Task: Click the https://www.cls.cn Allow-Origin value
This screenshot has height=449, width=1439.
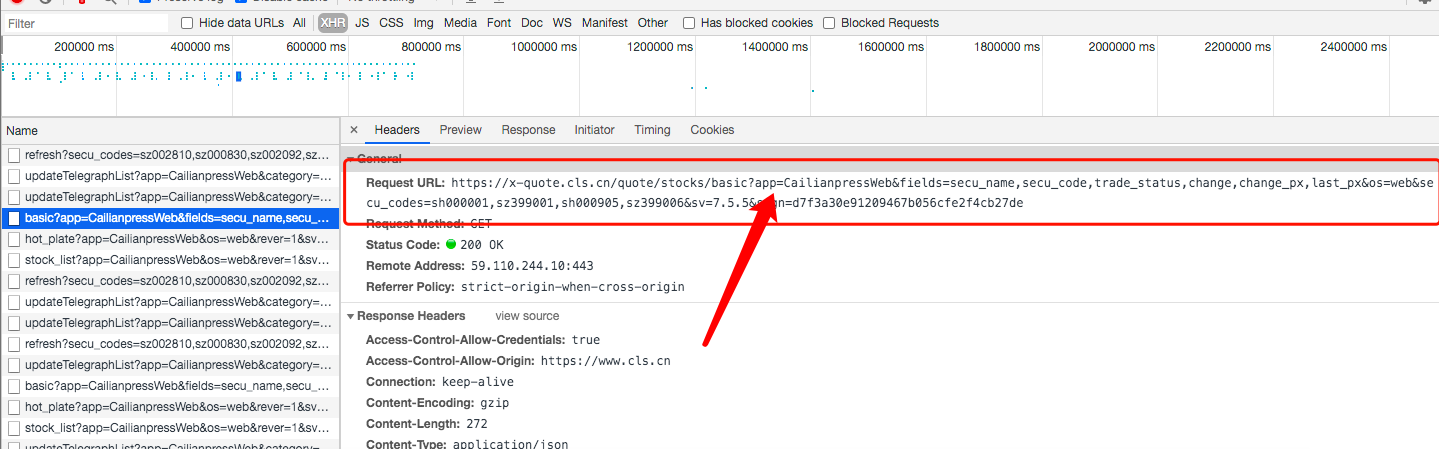Action: tap(605, 361)
